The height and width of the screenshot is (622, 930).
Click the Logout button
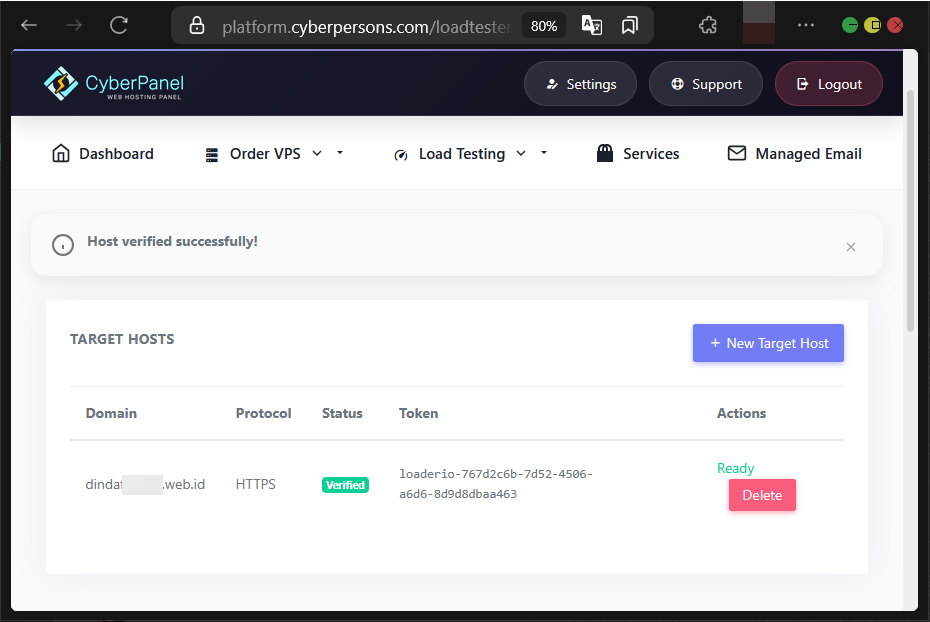[829, 84]
